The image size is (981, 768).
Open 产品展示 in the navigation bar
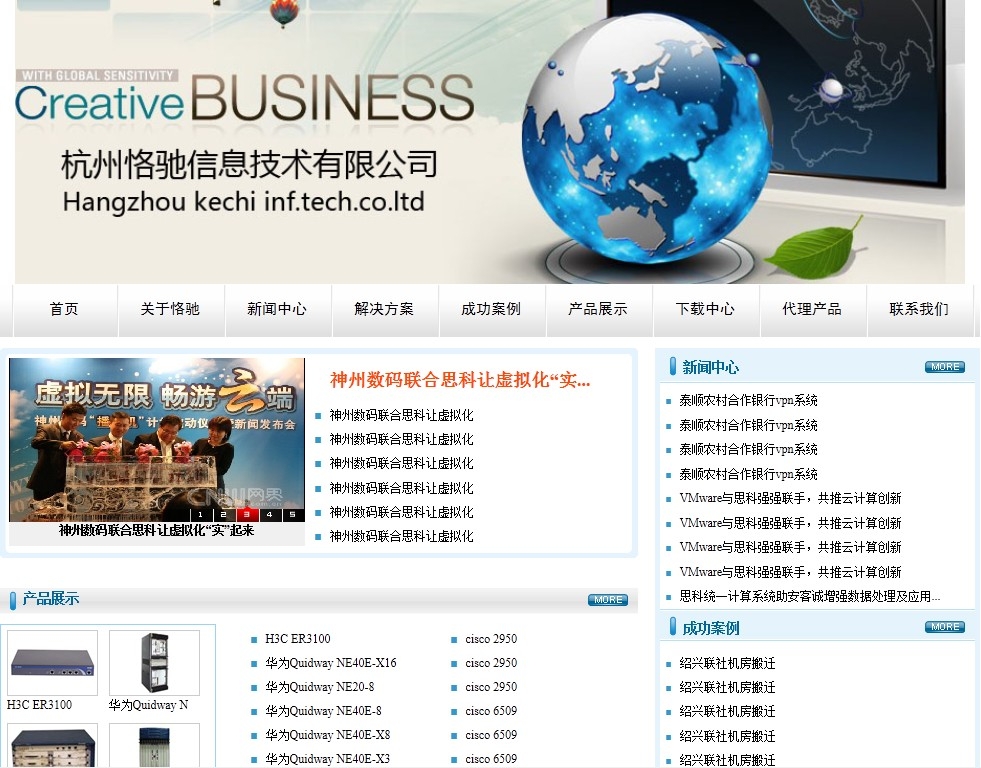pyautogui.click(x=598, y=310)
